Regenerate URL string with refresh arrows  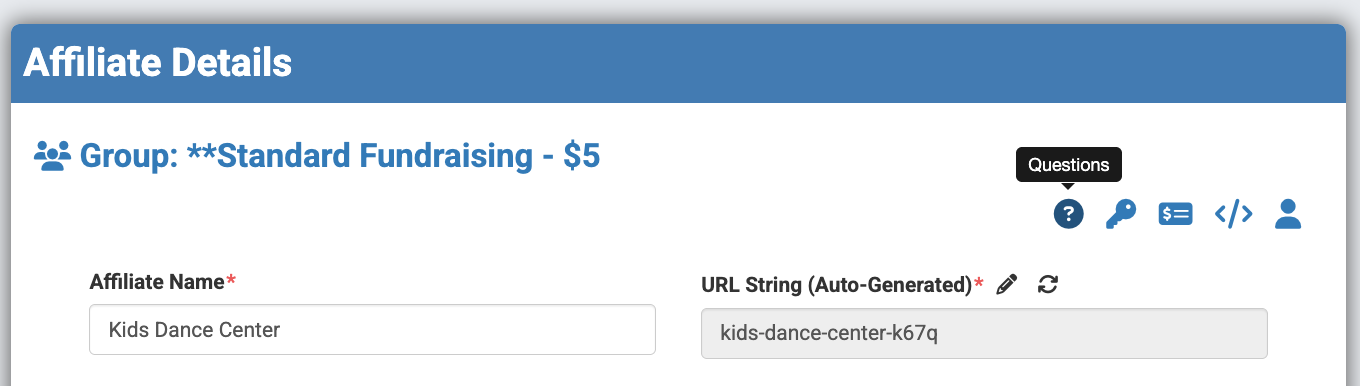tap(1048, 284)
